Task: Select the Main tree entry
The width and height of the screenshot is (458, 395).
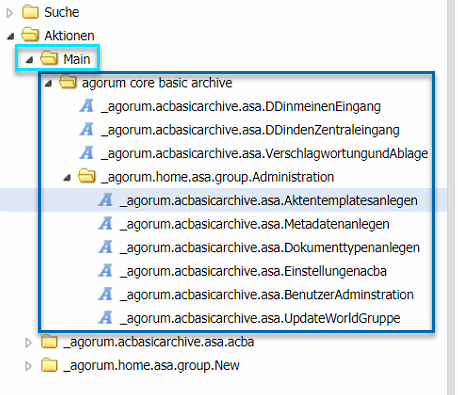Action: click(x=77, y=59)
